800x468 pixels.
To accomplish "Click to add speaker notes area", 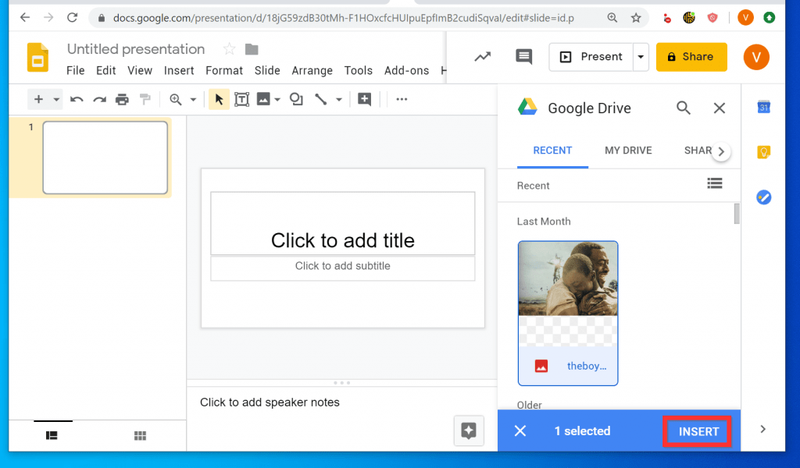I will (269, 402).
